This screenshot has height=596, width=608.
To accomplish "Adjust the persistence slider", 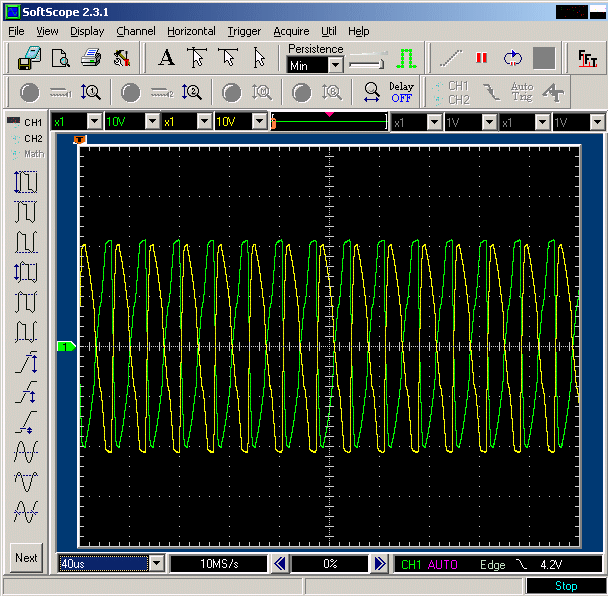I will (x=367, y=60).
